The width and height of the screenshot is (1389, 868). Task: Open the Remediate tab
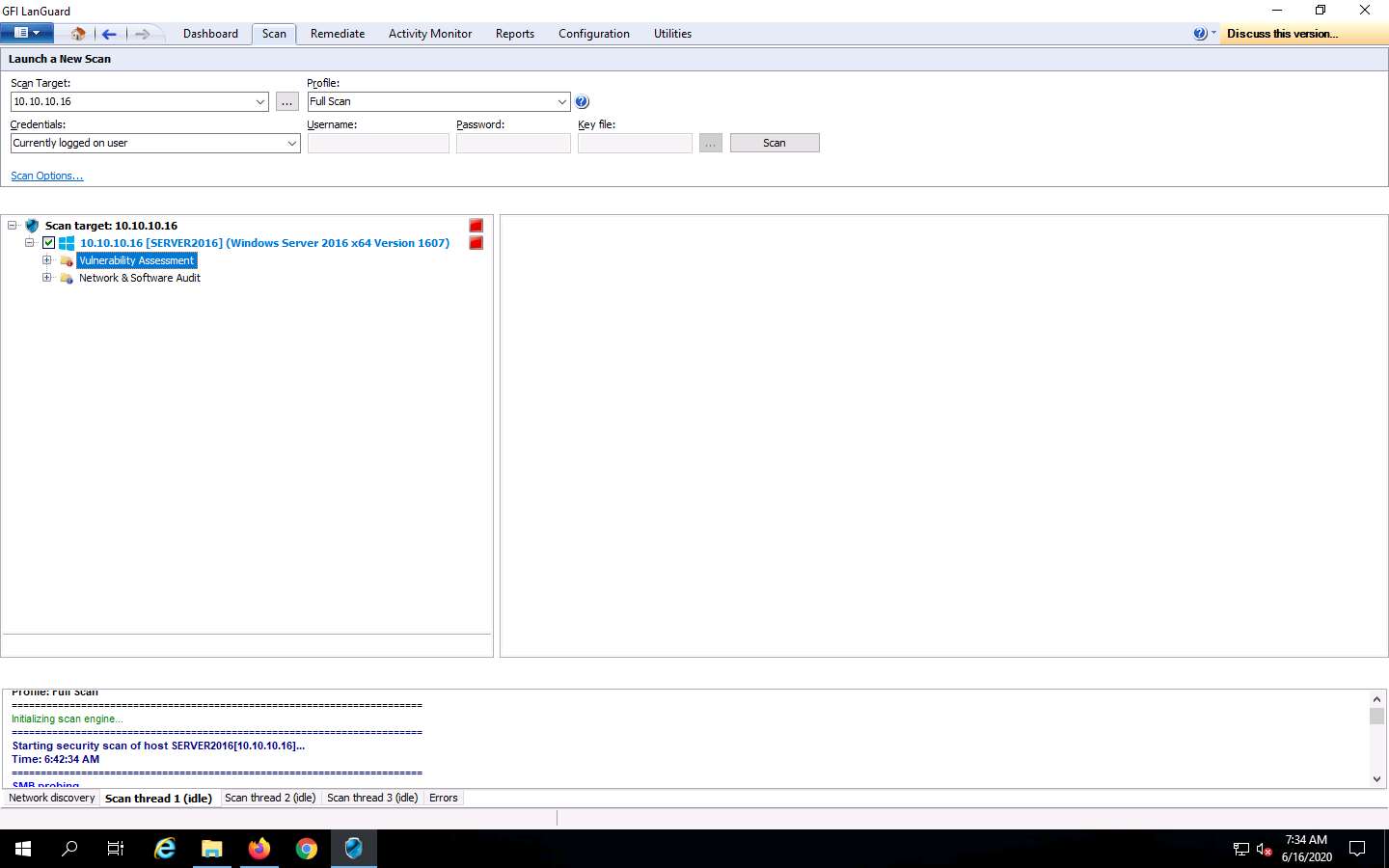tap(338, 34)
